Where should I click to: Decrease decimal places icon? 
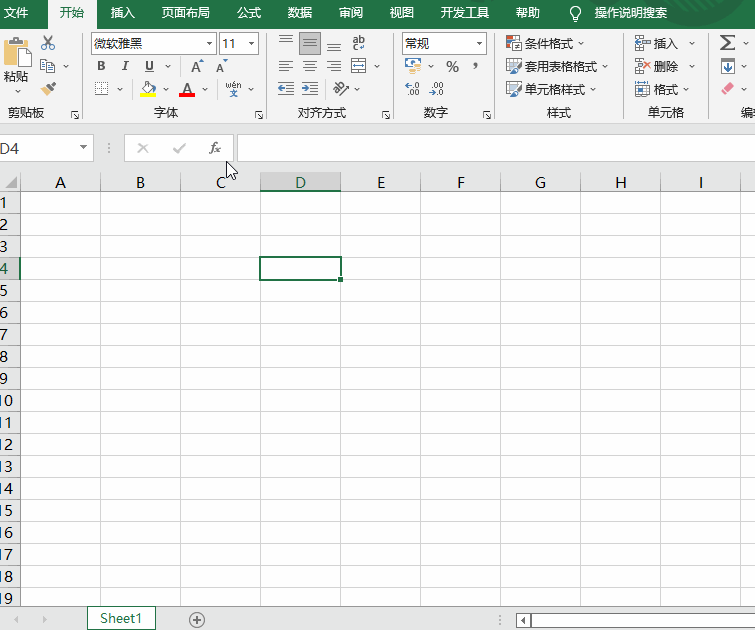436,89
